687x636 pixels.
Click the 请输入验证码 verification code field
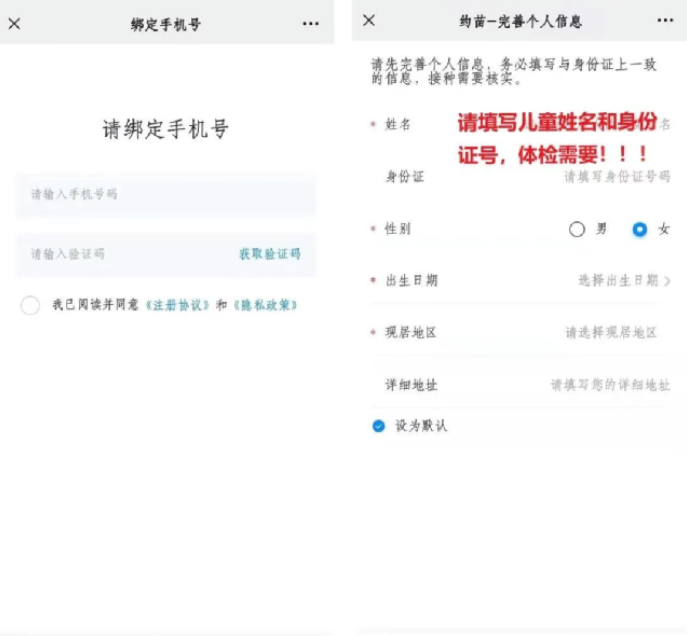click(x=120, y=254)
